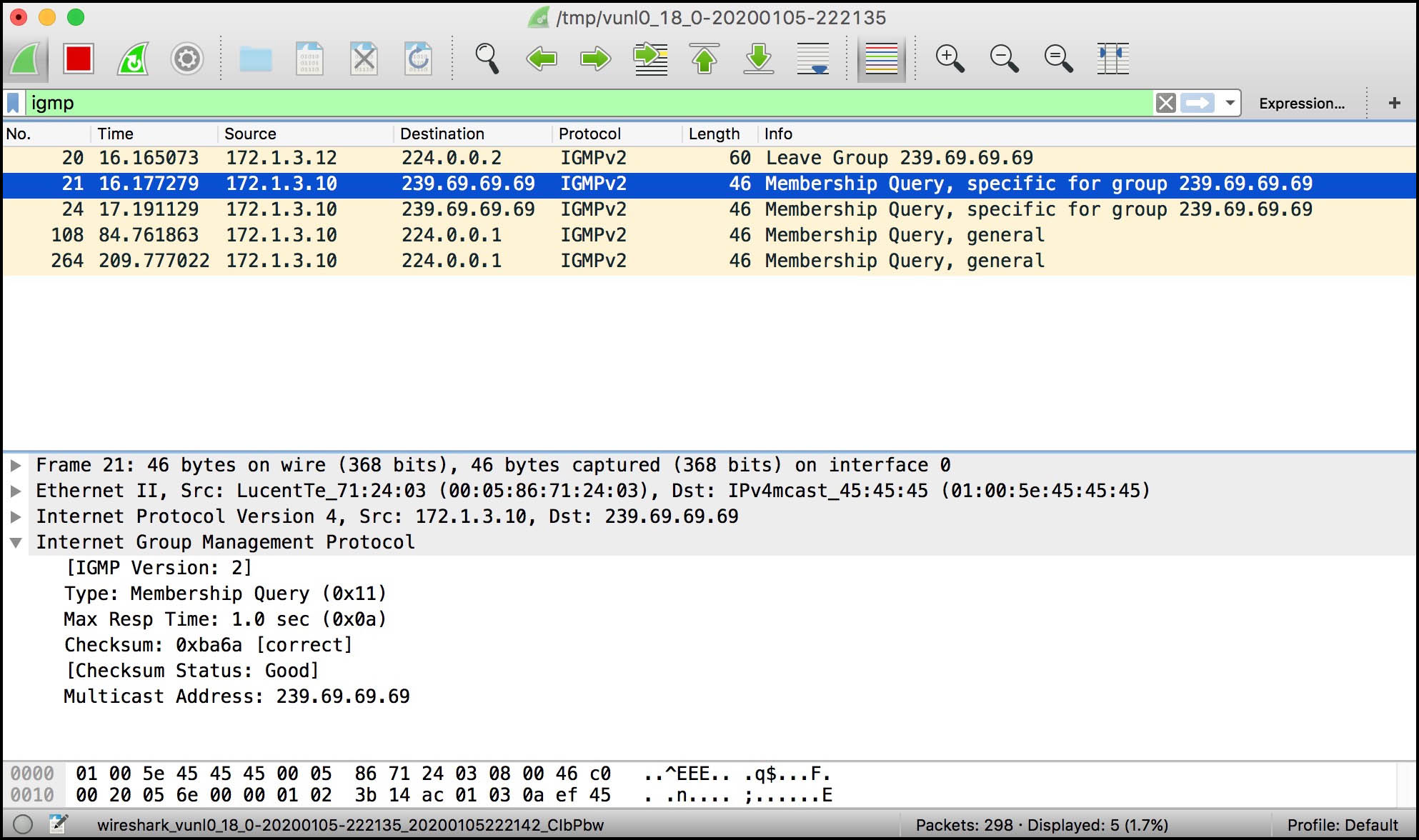The image size is (1419, 840).
Task: Stop the running capture with the red square
Action: (x=79, y=59)
